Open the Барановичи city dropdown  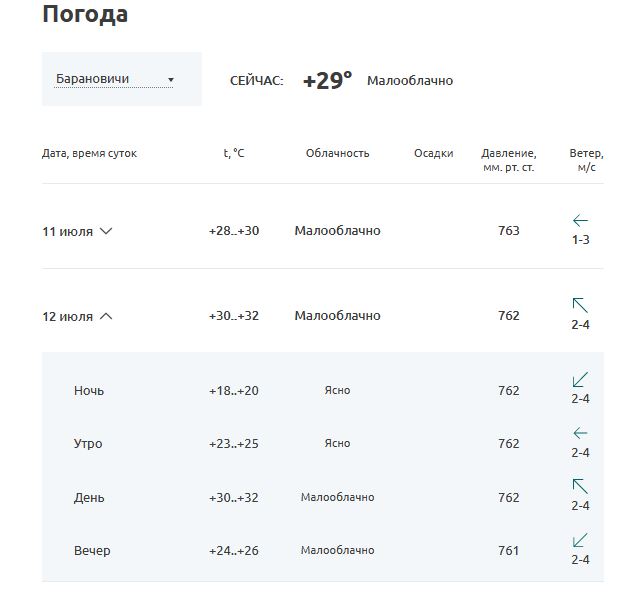[114, 79]
